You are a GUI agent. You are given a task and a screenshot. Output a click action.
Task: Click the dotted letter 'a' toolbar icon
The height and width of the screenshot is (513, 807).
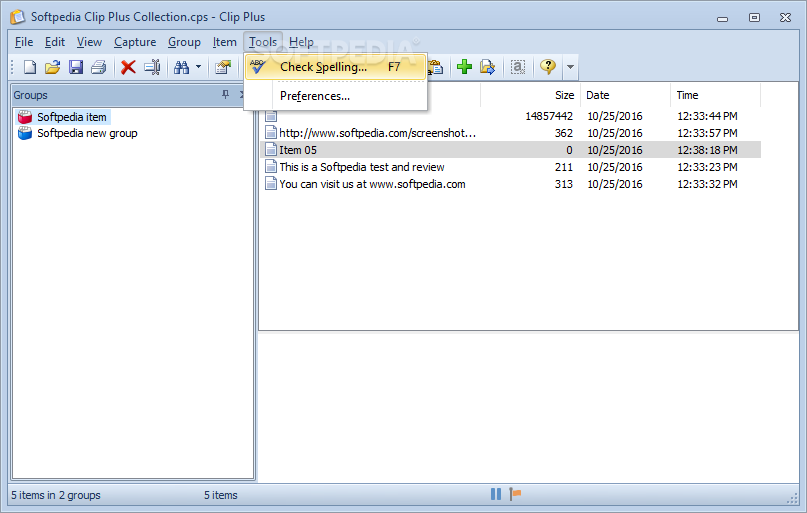pyautogui.click(x=518, y=67)
